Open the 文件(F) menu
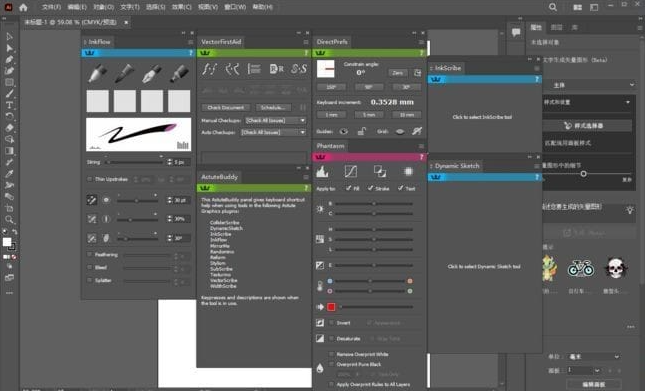 [51, 7]
